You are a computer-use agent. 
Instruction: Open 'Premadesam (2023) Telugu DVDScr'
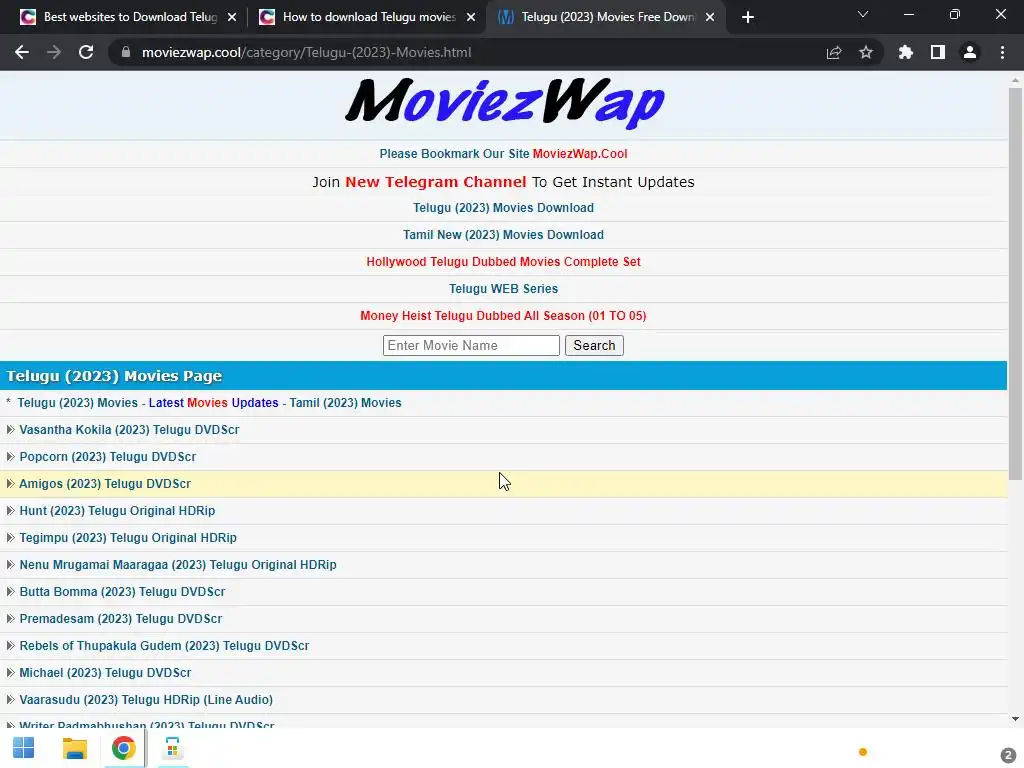(121, 619)
